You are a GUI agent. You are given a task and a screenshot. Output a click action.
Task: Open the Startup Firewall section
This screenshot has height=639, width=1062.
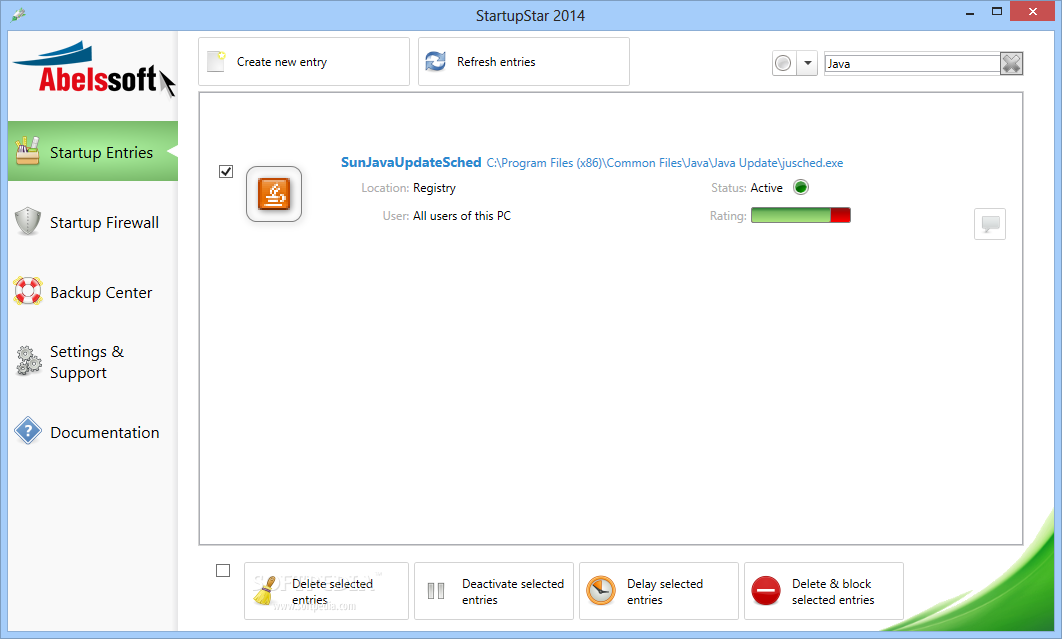point(93,222)
